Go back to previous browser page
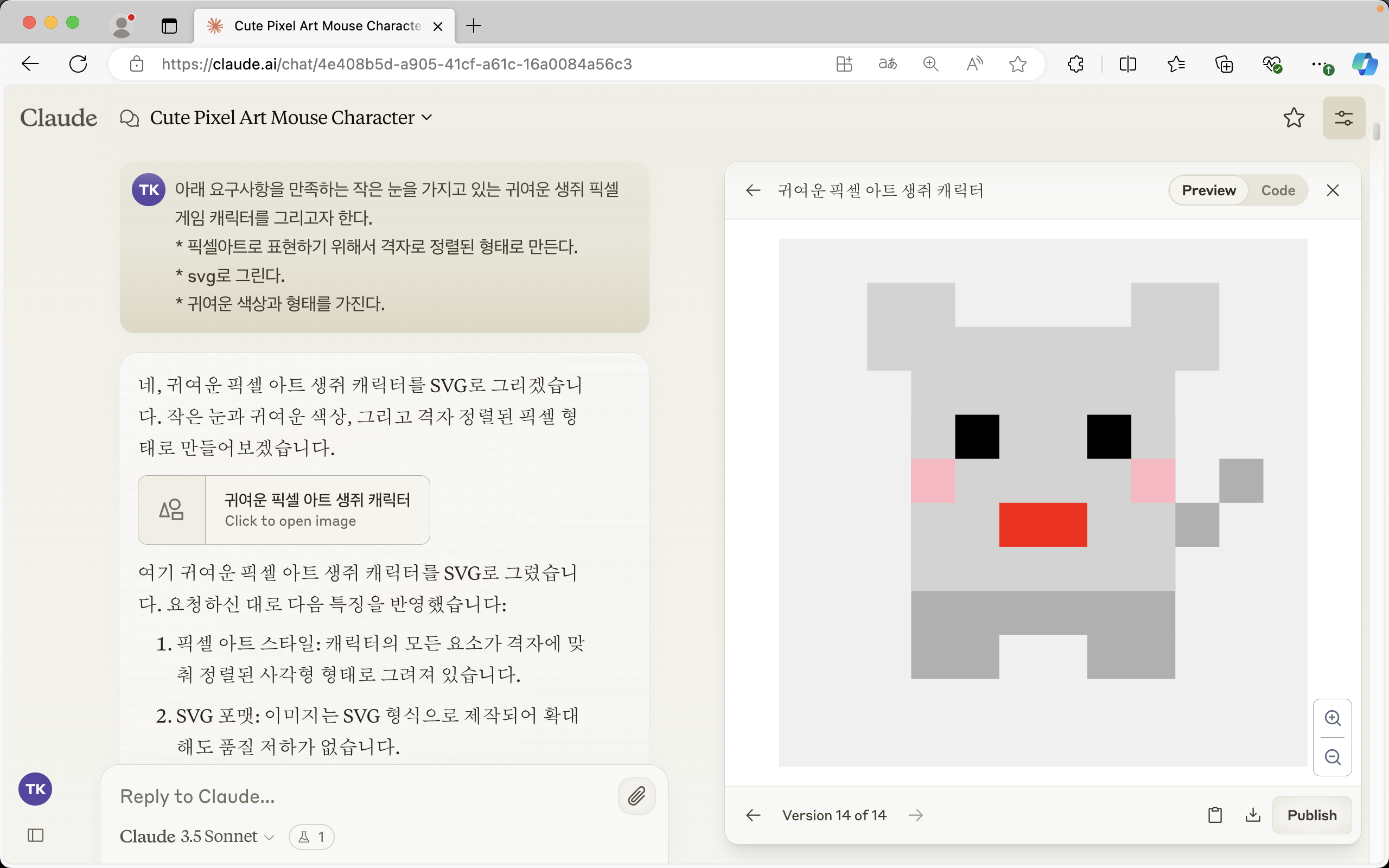 [x=30, y=63]
